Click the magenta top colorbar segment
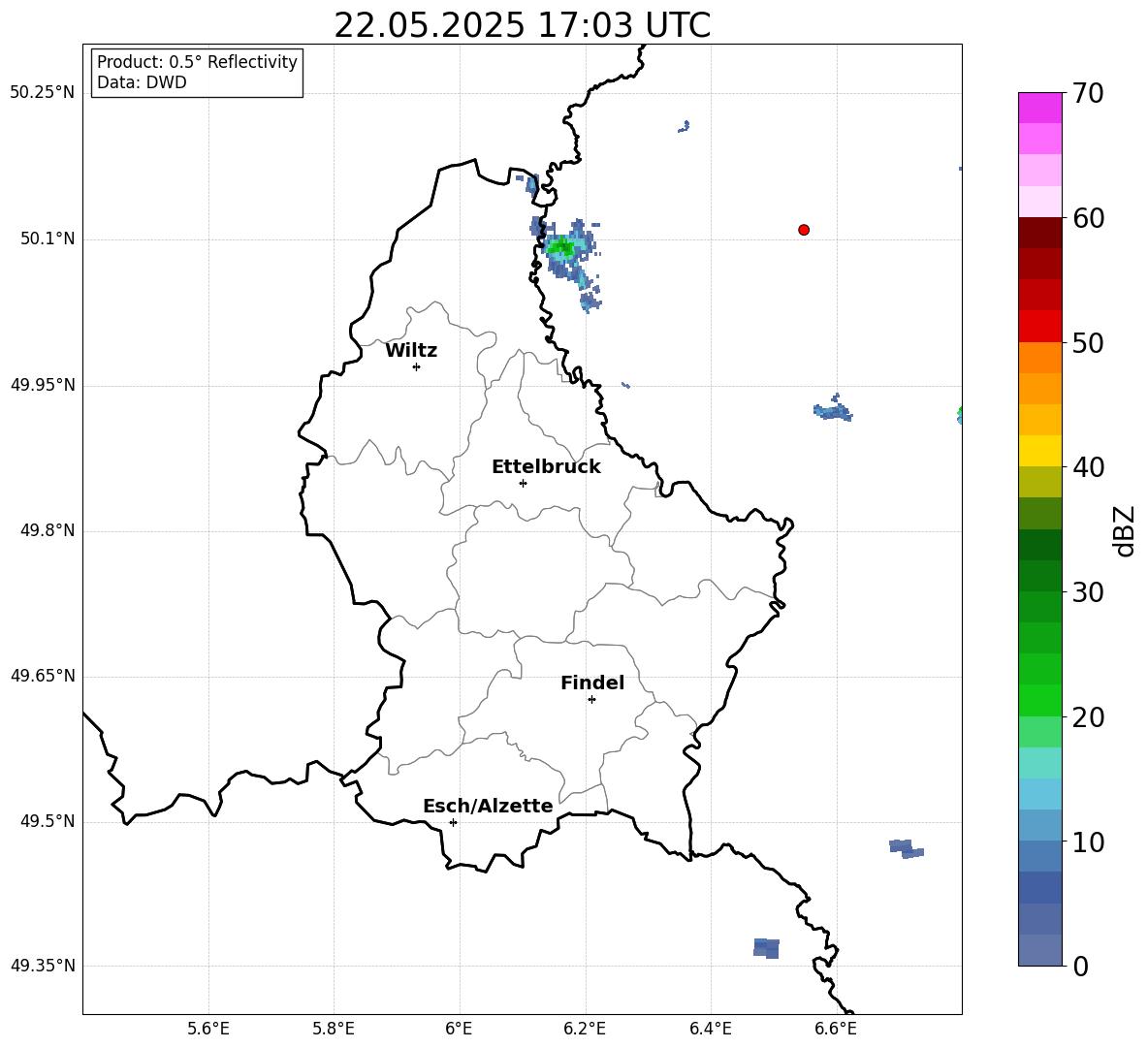The height and width of the screenshot is (1048, 1148). coord(1040,108)
